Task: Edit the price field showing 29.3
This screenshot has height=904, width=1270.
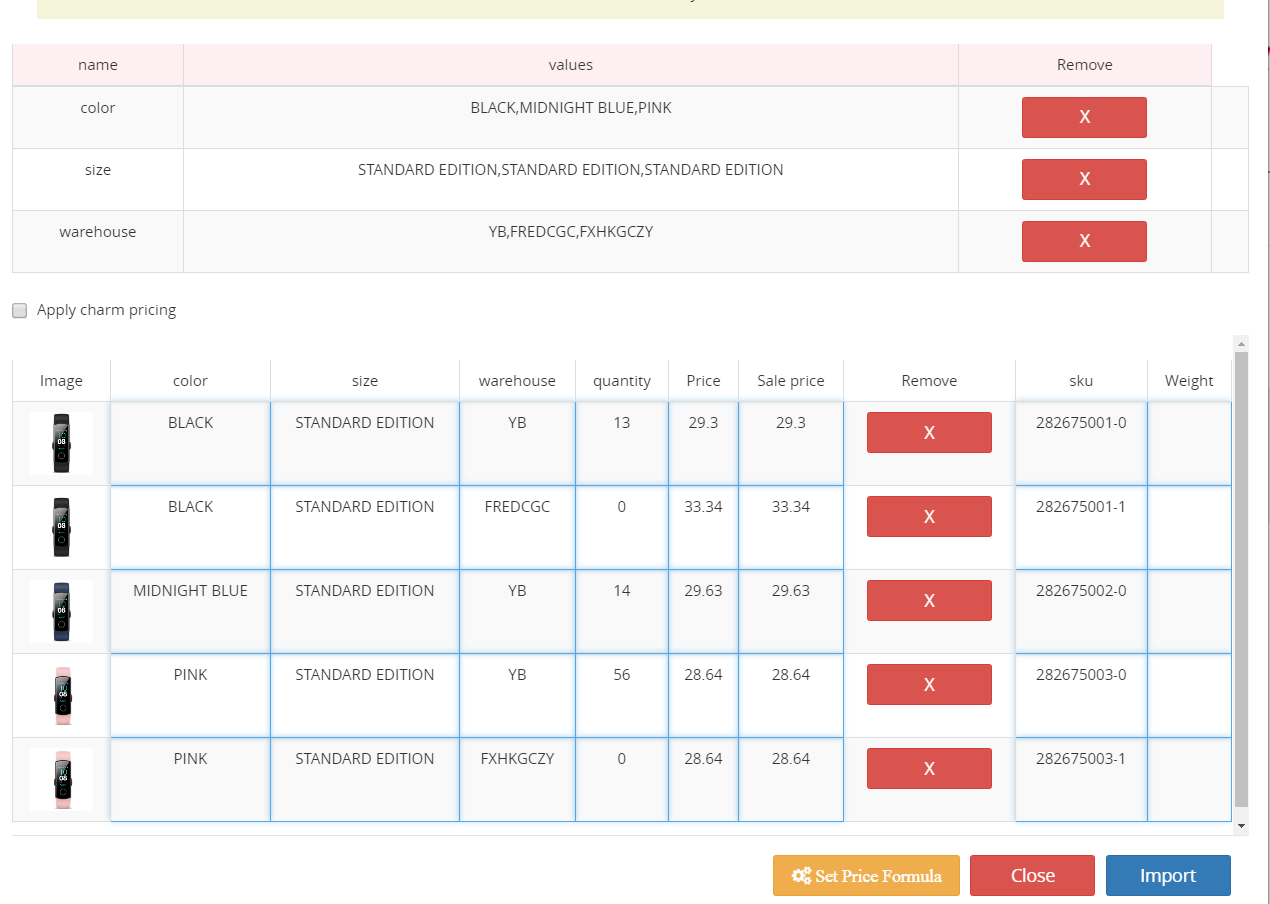Action: 704,444
